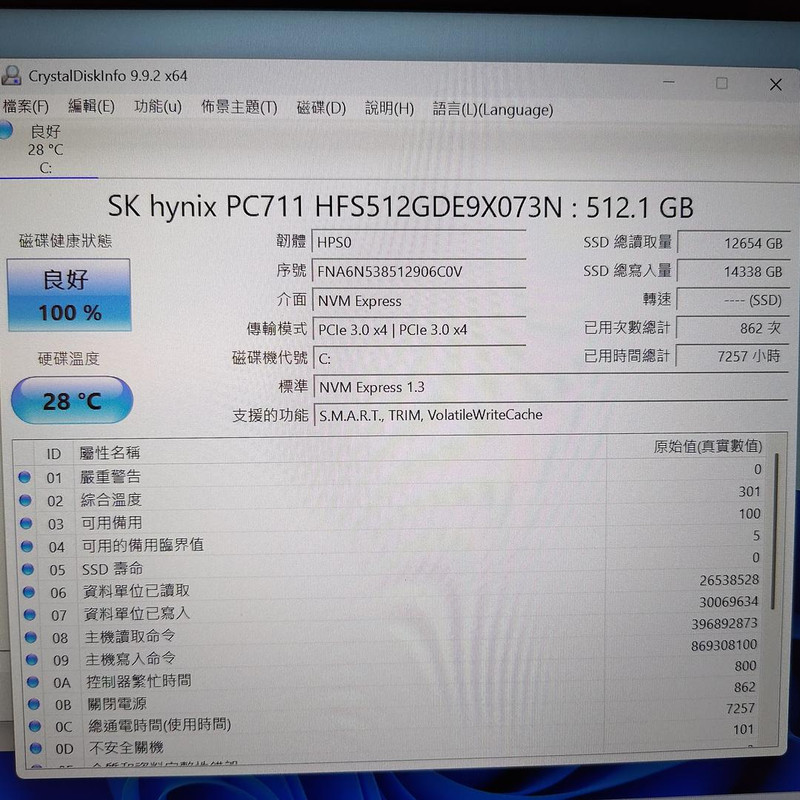Open the 磁碟(D) menu
This screenshot has height=800, width=800.
[x=321, y=108]
